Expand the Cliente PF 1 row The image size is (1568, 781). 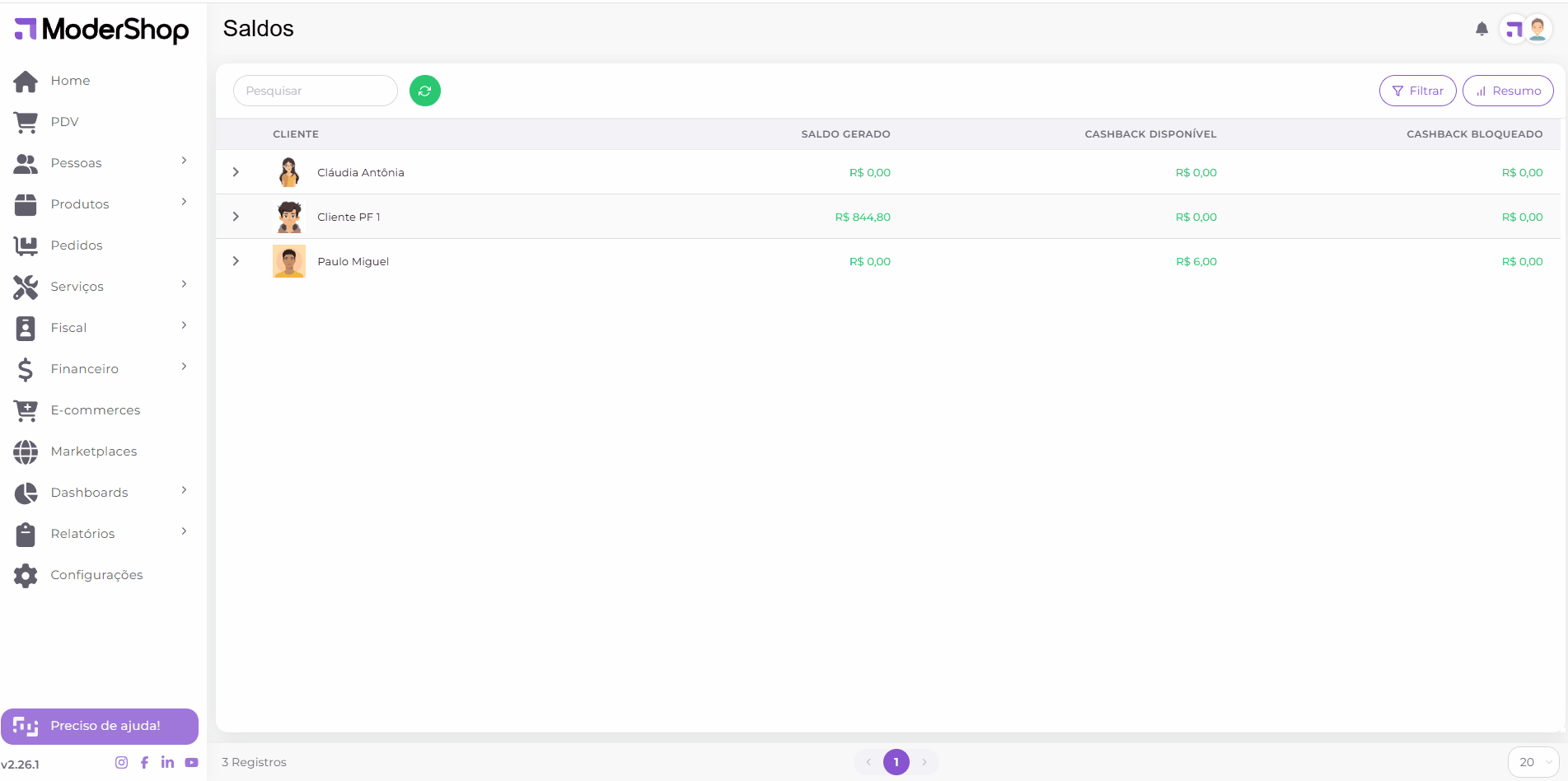[236, 217]
